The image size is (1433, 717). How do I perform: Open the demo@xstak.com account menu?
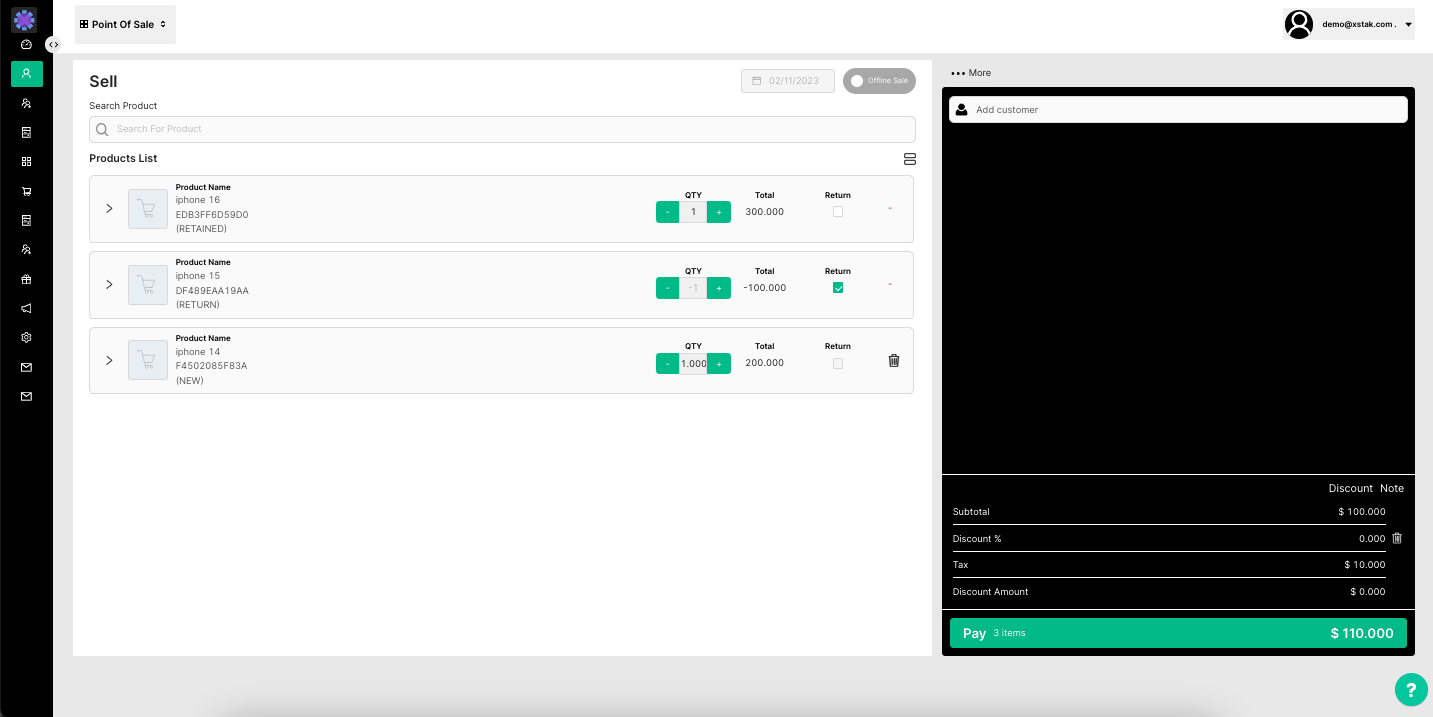point(1349,24)
